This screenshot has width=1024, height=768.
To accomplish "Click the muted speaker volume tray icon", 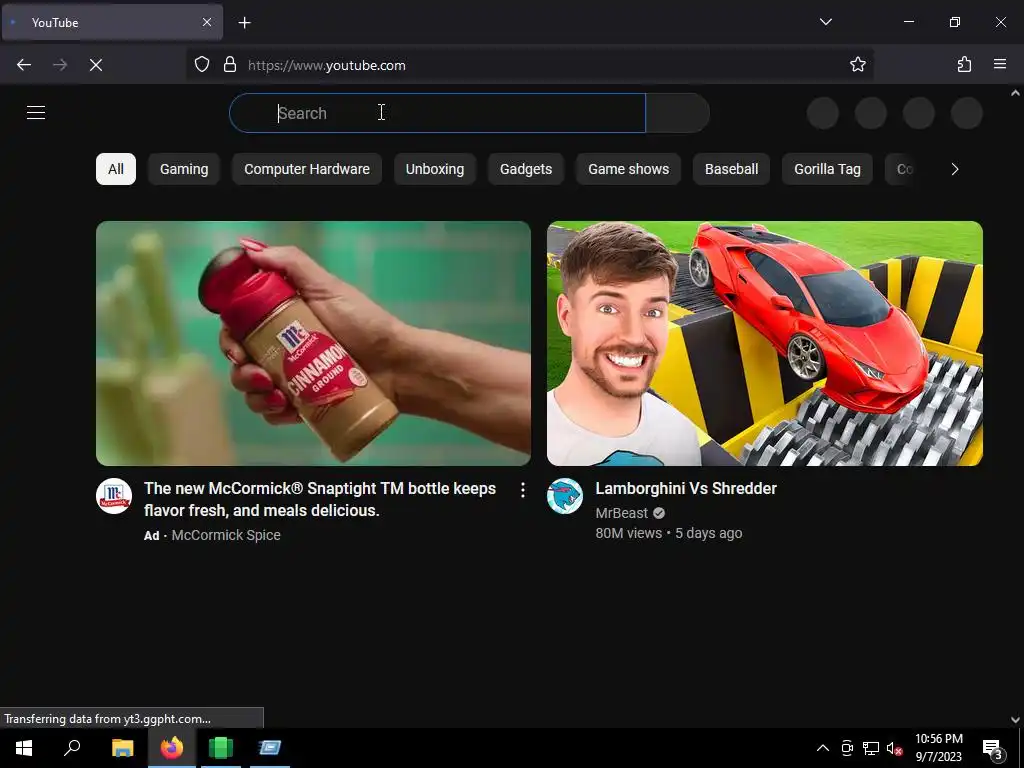I will pyautogui.click(x=894, y=748).
